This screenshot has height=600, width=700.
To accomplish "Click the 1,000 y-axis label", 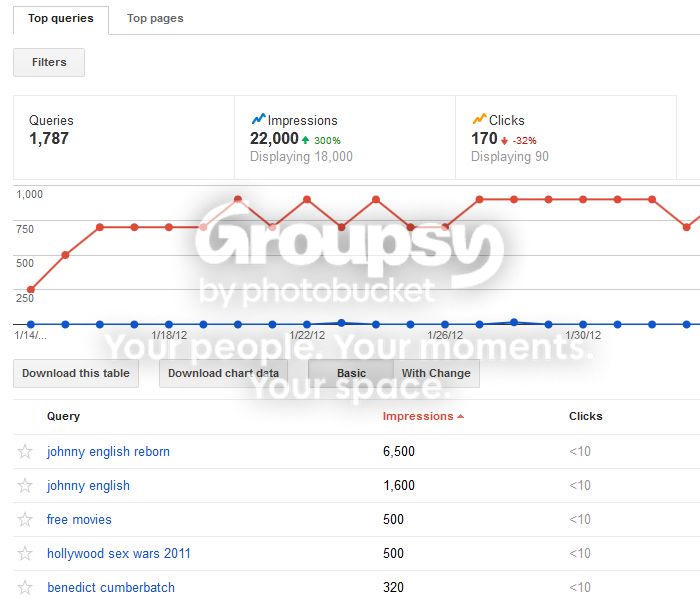I will [x=29, y=194].
